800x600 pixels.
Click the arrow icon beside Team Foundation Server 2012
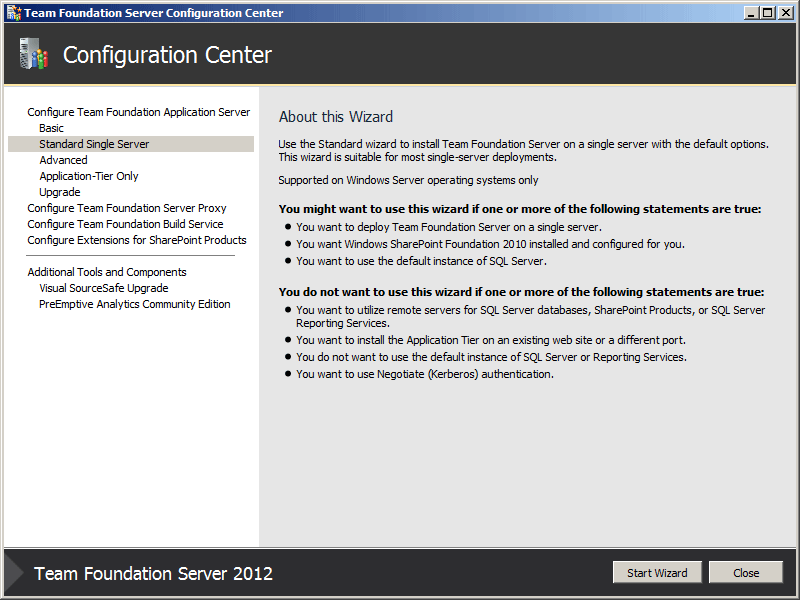pyautogui.click(x=14, y=573)
